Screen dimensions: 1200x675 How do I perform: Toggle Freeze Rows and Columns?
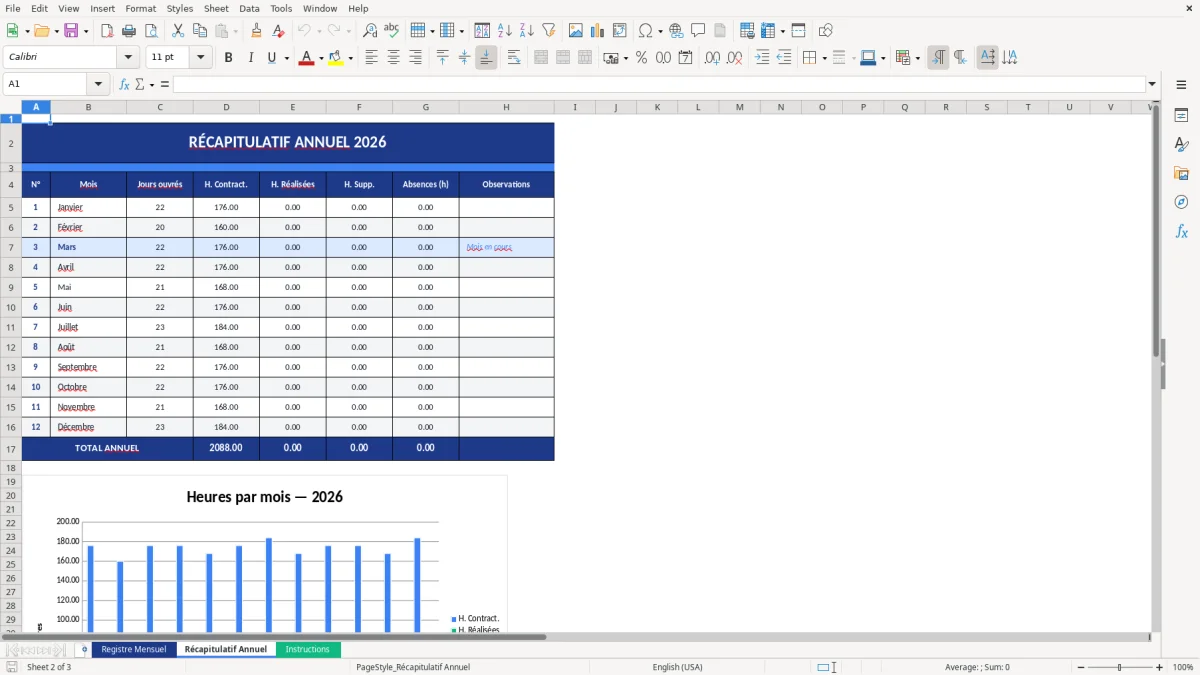click(768, 31)
